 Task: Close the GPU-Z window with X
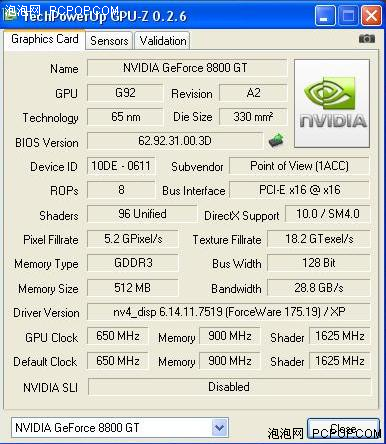[371, 16]
